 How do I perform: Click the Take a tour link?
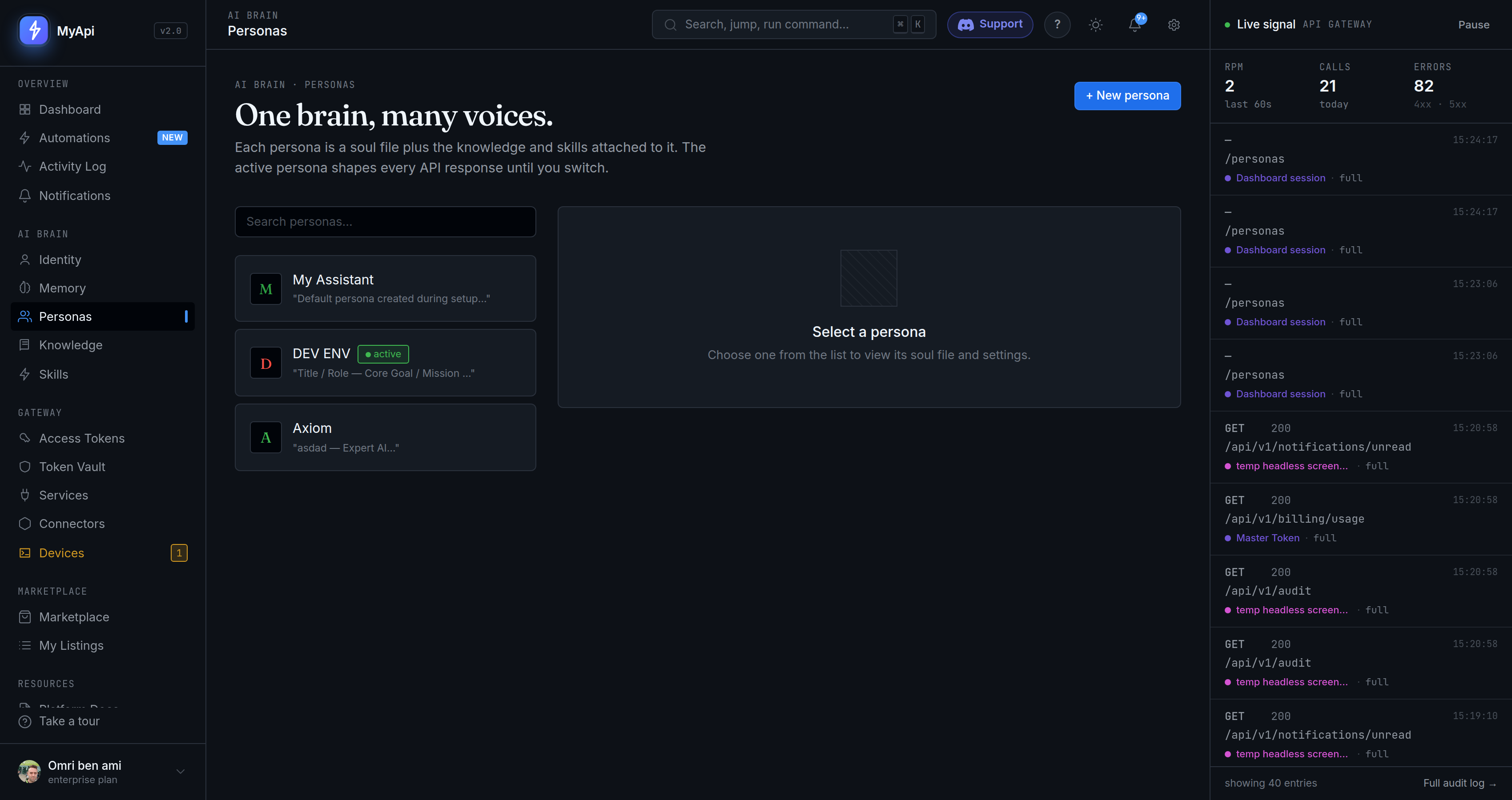coord(69,721)
